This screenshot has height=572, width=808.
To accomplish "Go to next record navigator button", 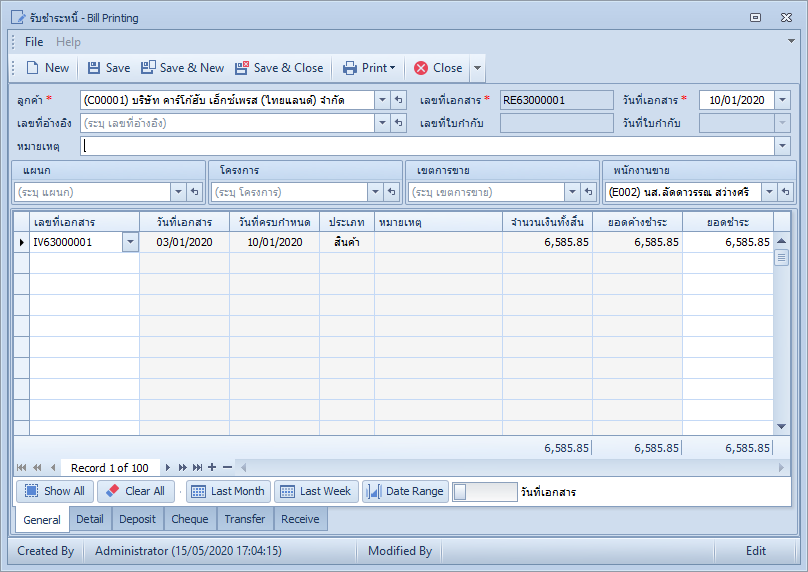I will (x=167, y=467).
